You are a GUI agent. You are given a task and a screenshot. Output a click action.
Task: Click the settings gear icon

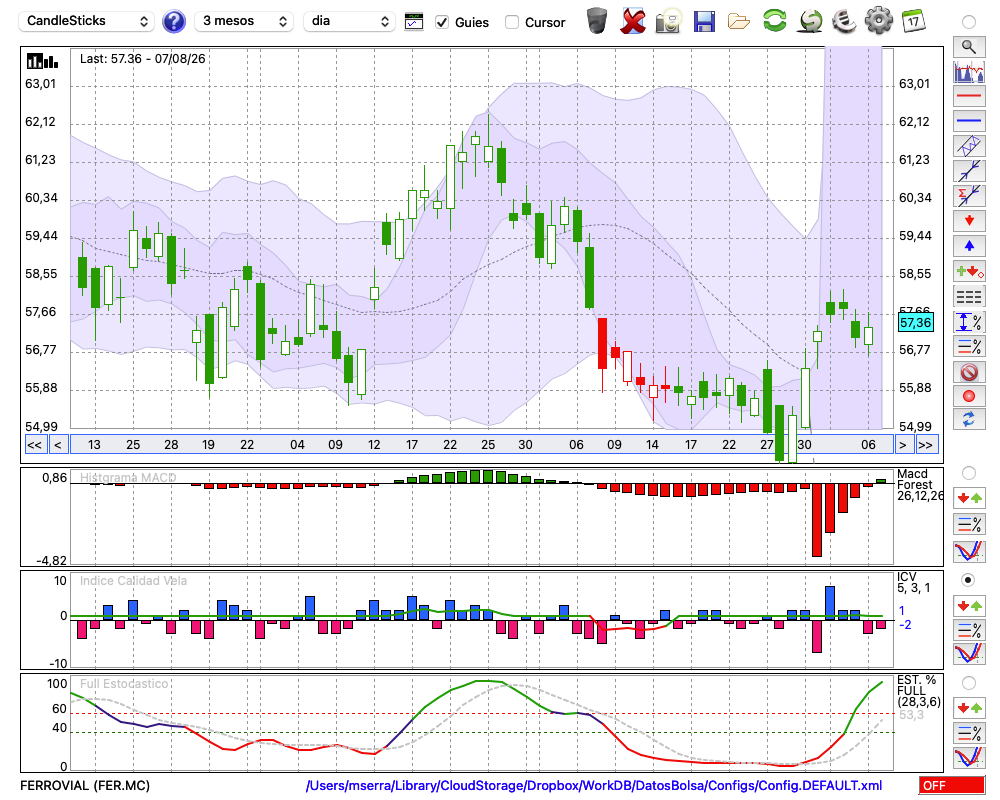[x=879, y=21]
